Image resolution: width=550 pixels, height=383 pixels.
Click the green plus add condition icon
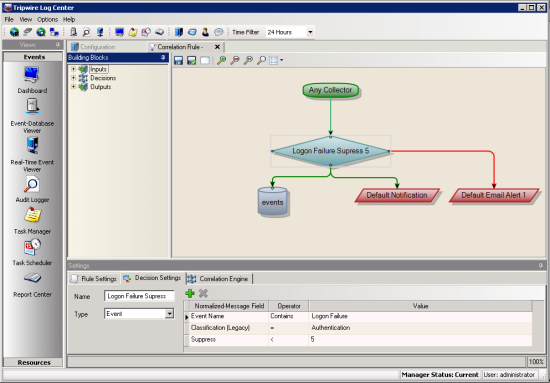190,293
